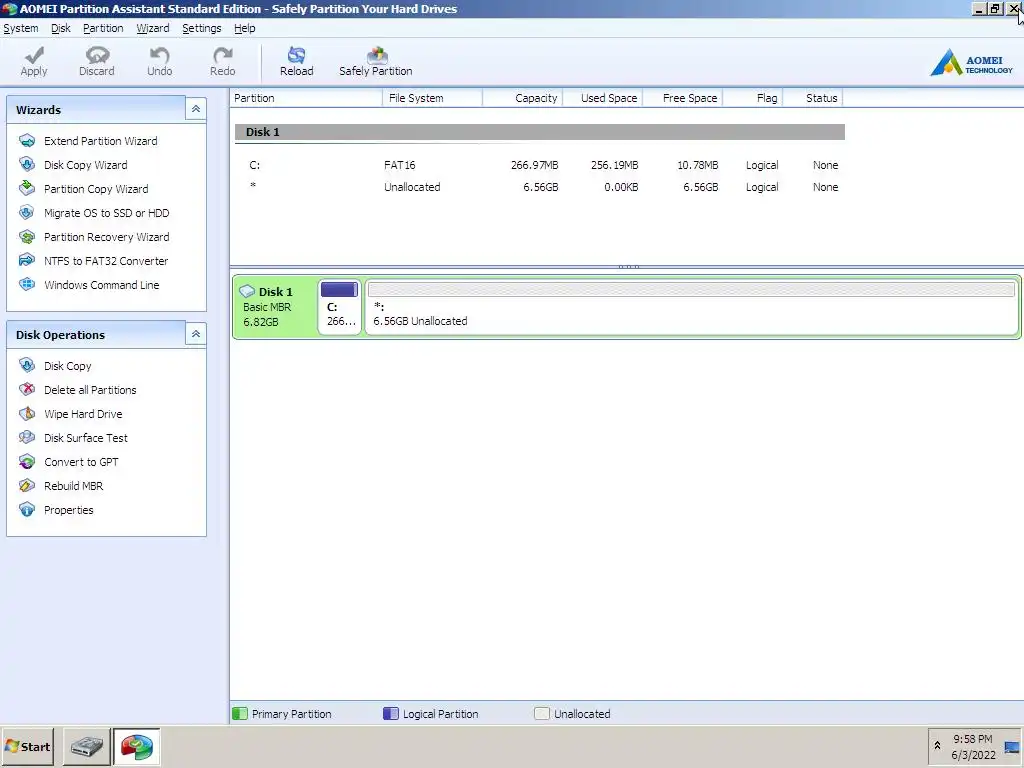1024x768 pixels.
Task: Open the Partition menu
Action: [103, 28]
